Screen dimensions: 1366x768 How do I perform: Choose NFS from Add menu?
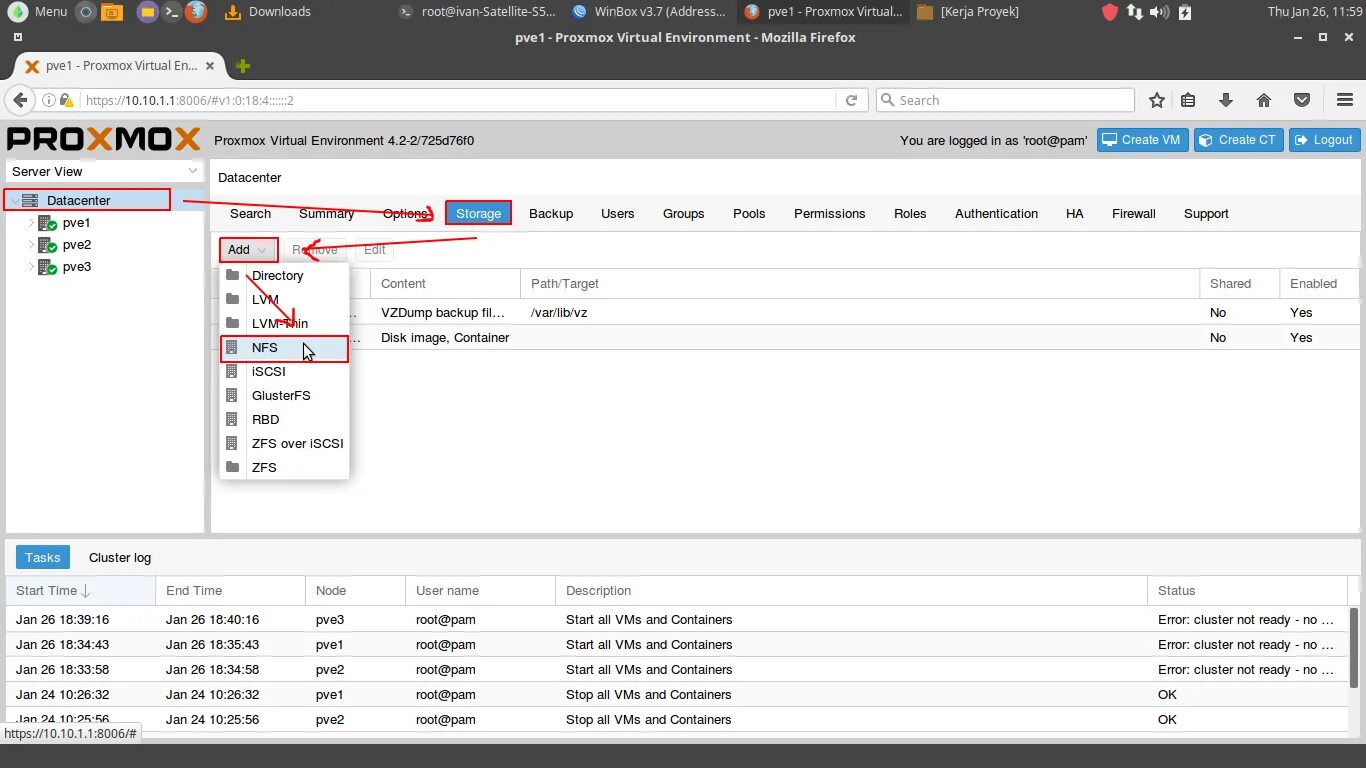point(284,347)
